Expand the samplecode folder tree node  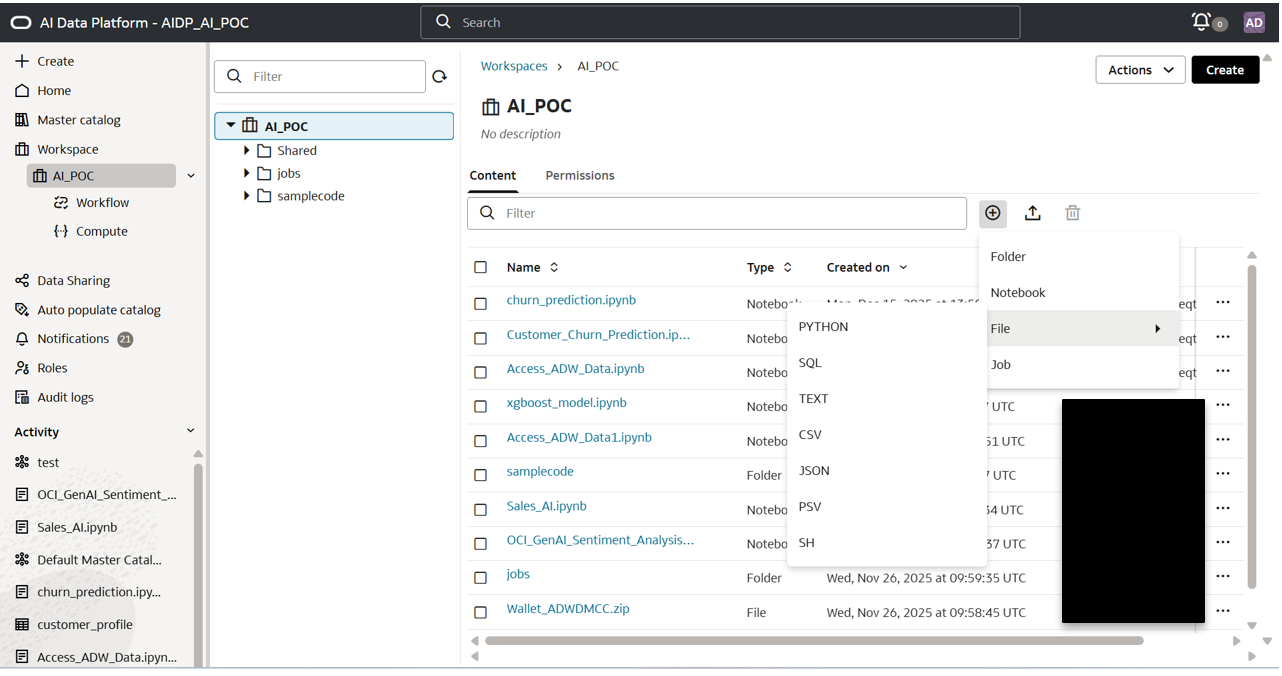coord(247,196)
